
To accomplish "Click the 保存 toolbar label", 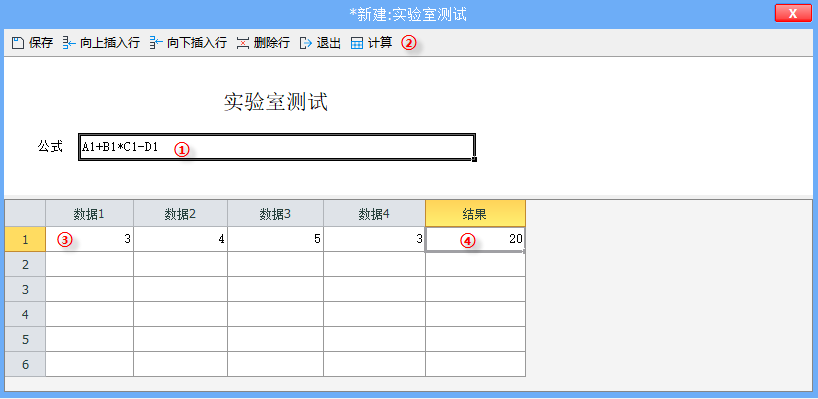I will tap(41, 43).
